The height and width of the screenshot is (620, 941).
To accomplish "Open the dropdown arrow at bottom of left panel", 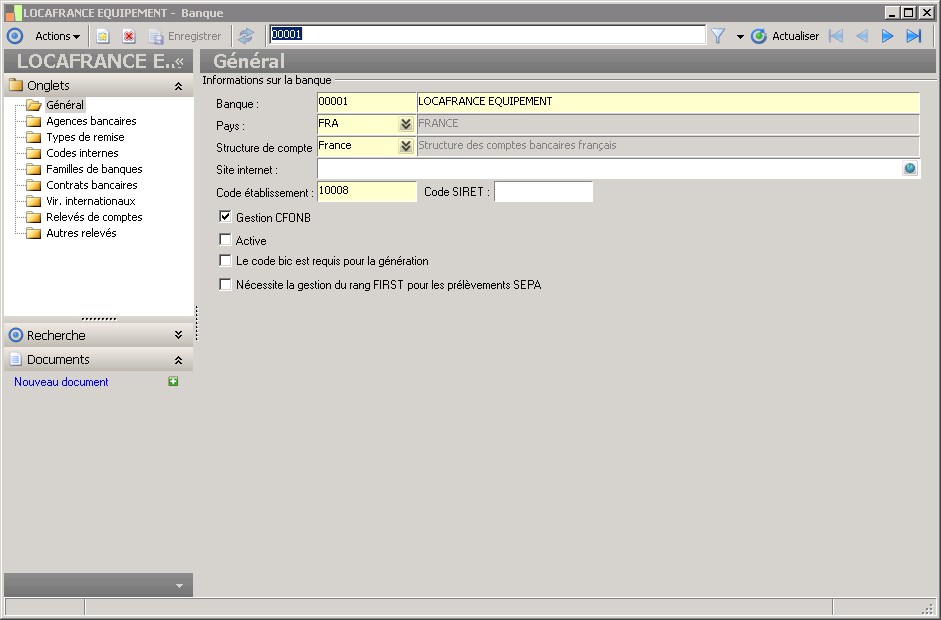I will click(x=179, y=586).
